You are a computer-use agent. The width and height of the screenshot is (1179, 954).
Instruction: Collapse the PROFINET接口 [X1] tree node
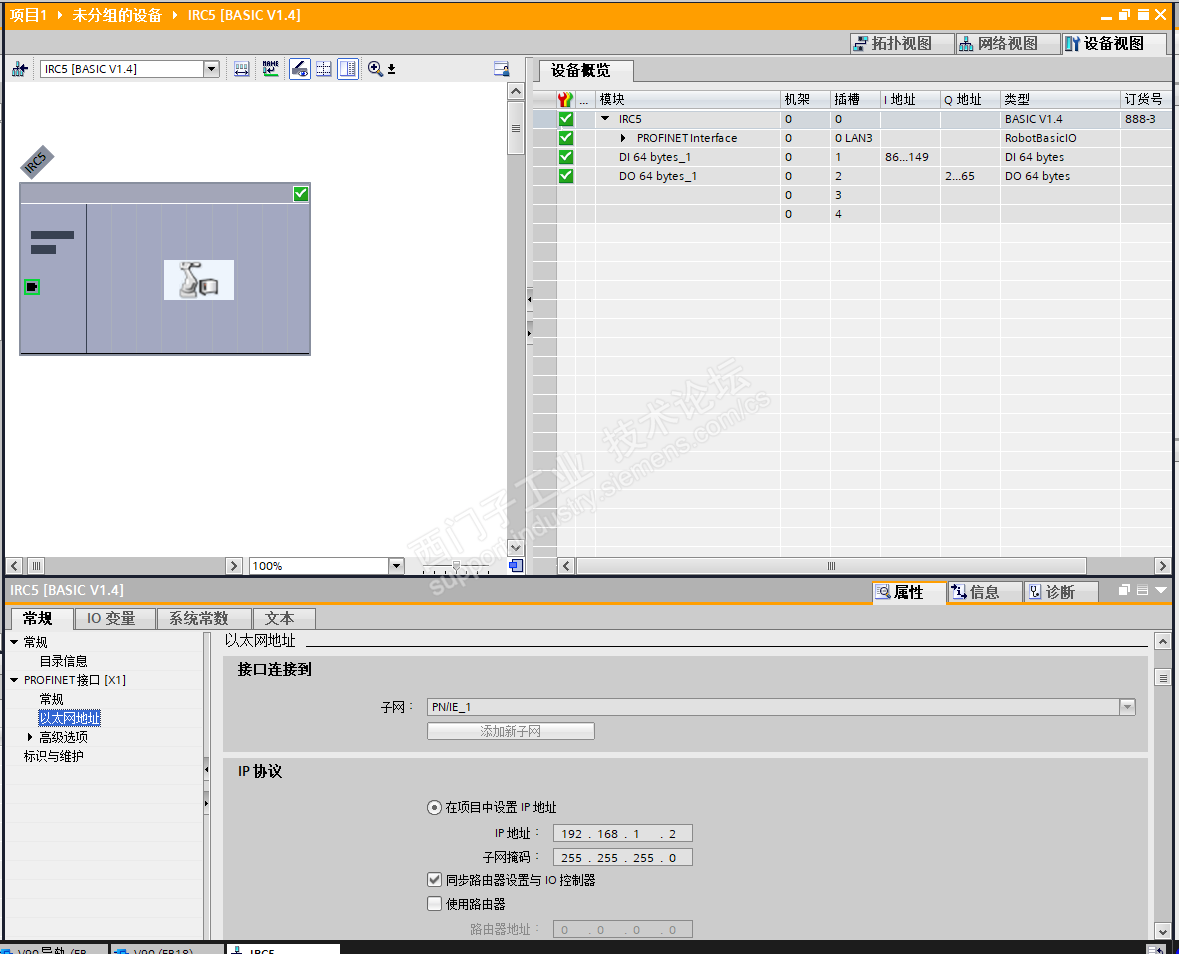pyautogui.click(x=14, y=680)
